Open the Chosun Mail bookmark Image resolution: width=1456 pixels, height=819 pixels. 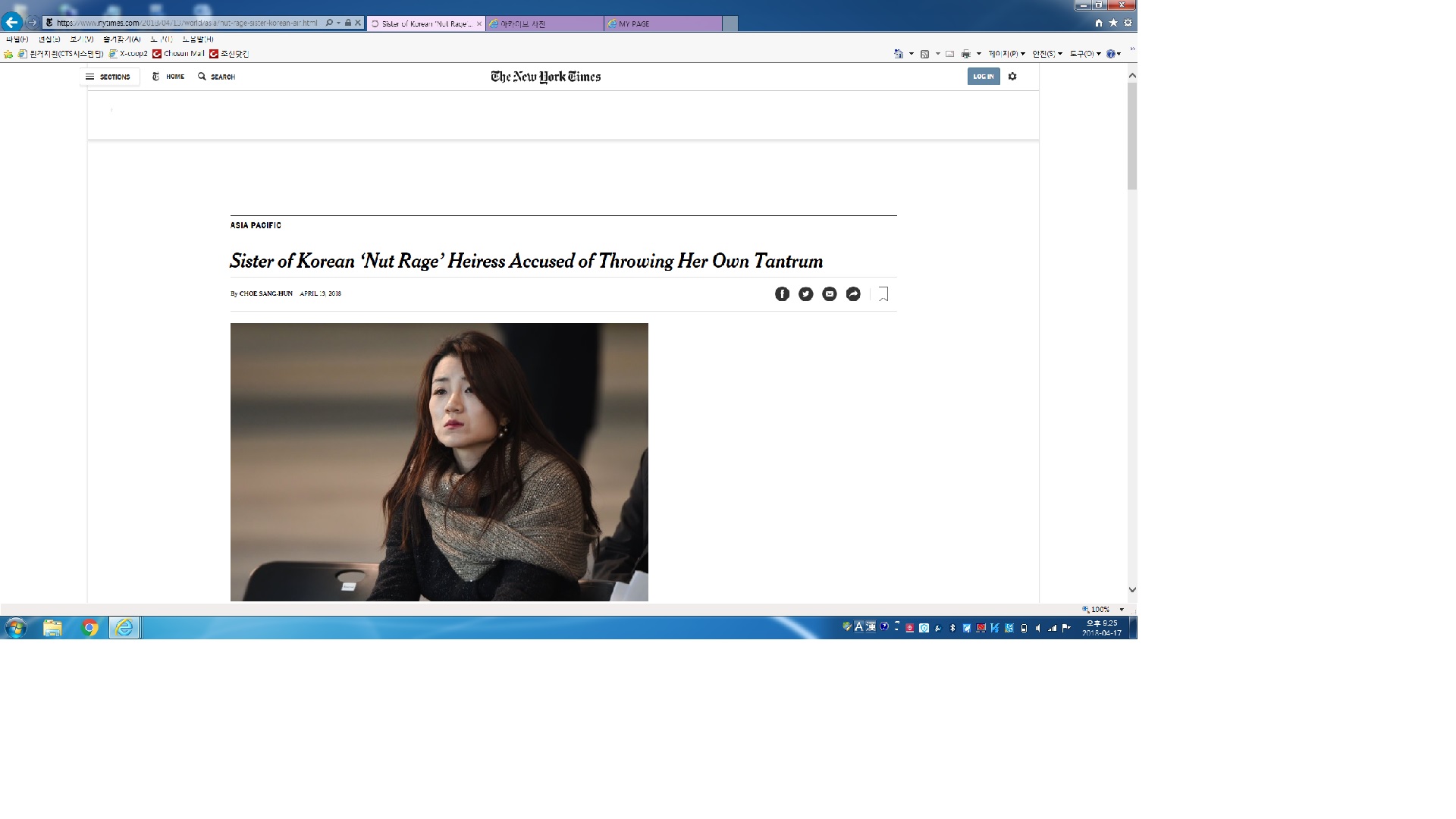[179, 54]
